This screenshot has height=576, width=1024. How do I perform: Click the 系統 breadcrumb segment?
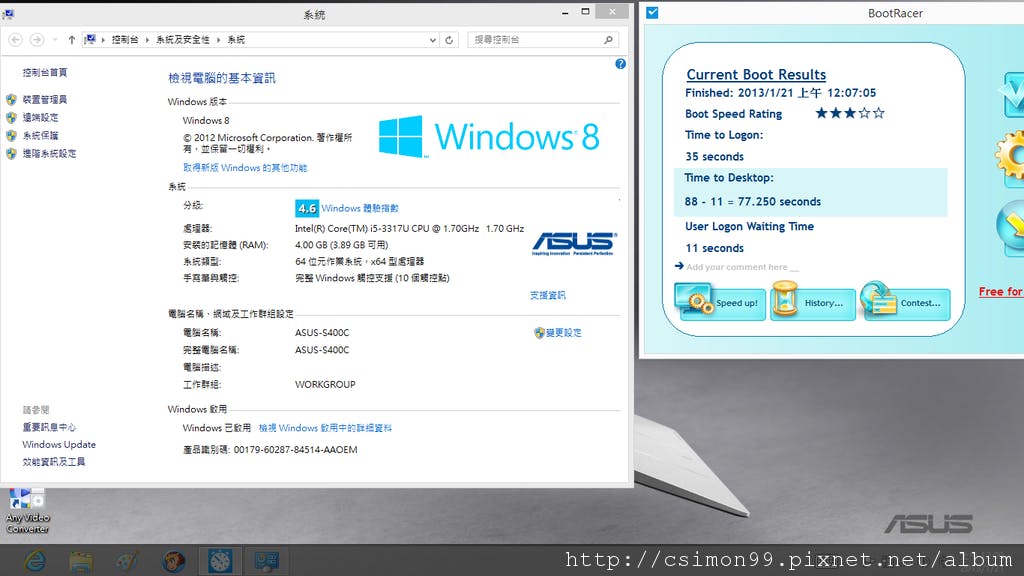(x=236, y=40)
